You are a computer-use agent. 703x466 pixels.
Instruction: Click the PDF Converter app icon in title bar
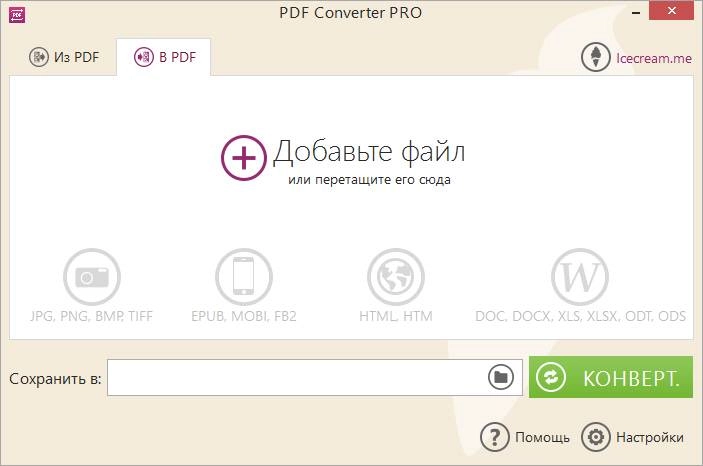[17, 15]
